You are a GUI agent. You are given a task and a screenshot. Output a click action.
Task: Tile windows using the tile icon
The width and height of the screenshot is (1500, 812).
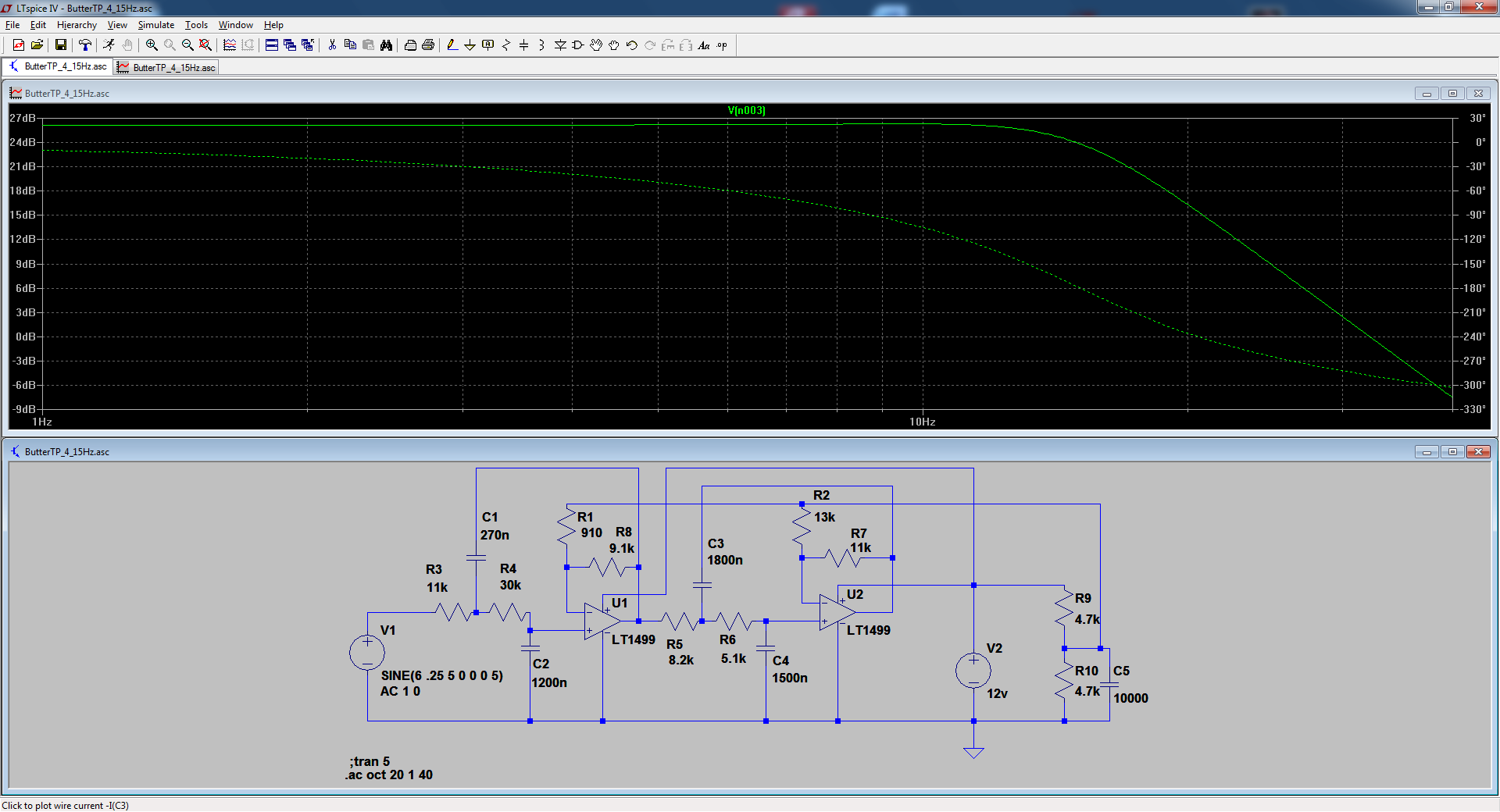pos(272,45)
